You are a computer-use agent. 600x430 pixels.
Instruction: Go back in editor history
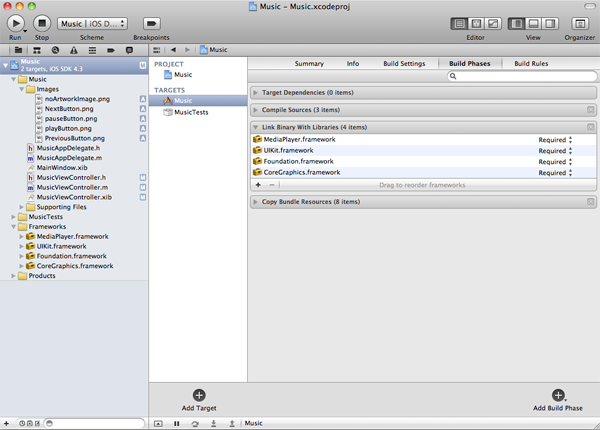coord(173,50)
